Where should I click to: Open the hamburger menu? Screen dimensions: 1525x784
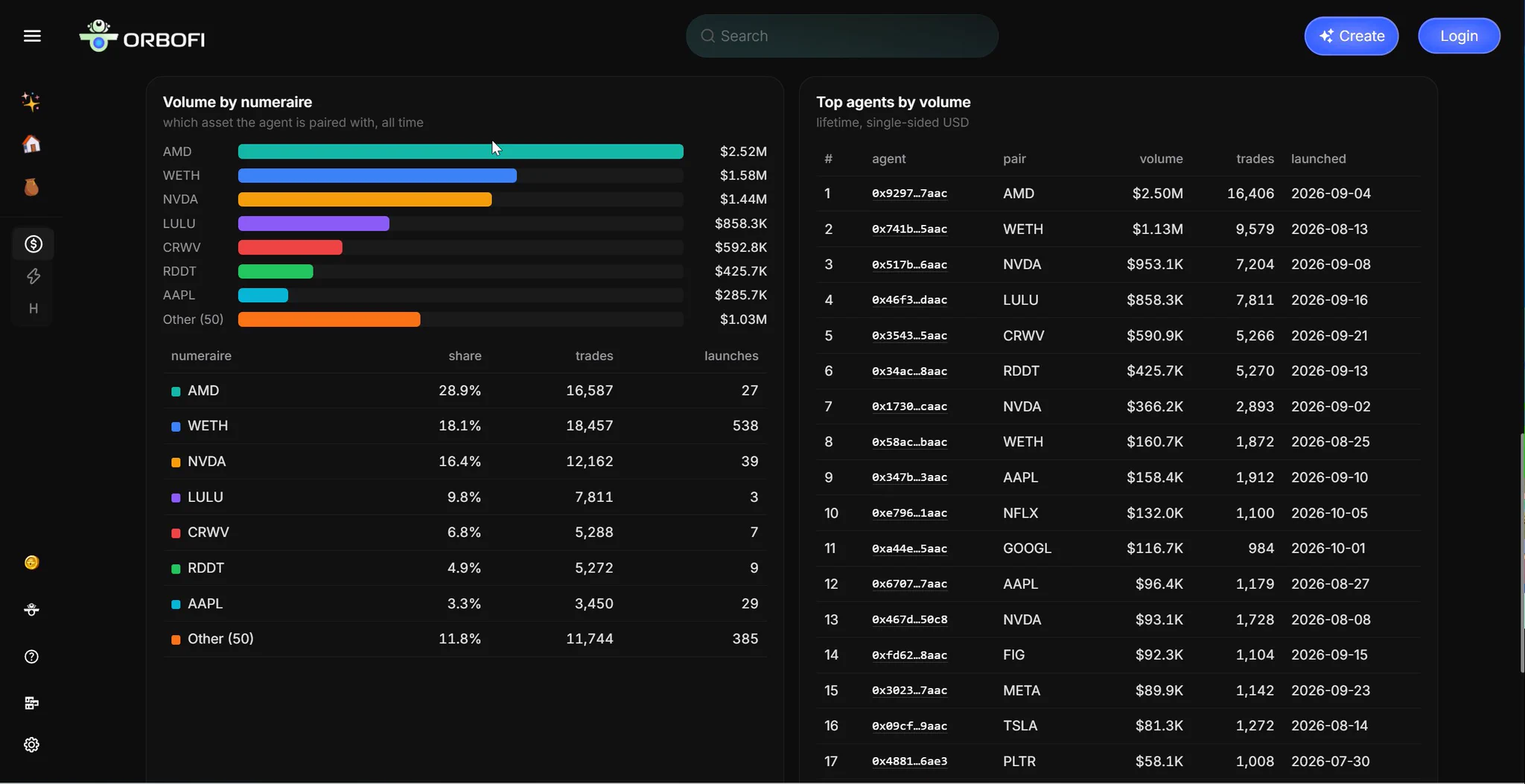click(32, 36)
